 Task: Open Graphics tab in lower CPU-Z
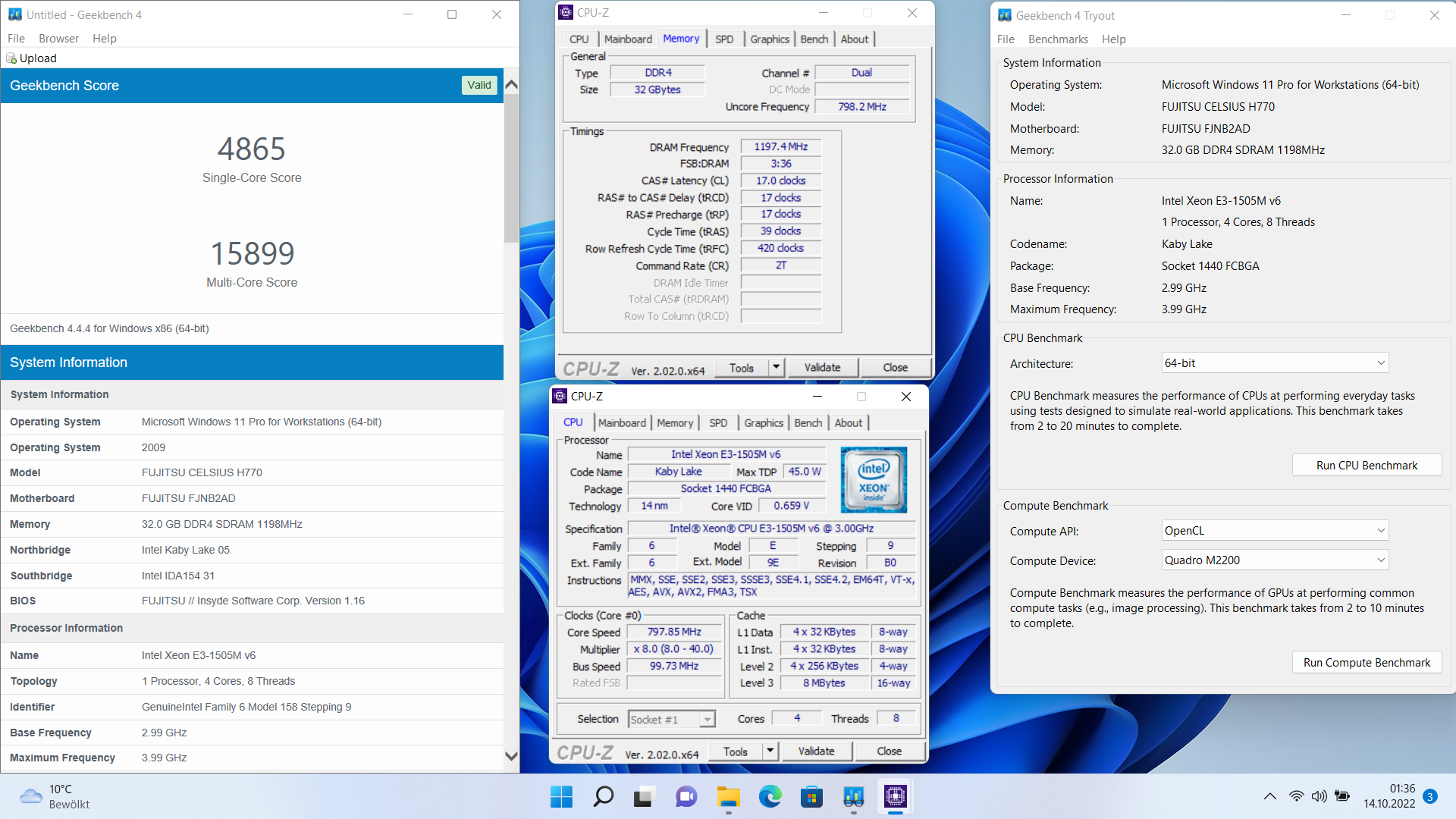pyautogui.click(x=764, y=423)
